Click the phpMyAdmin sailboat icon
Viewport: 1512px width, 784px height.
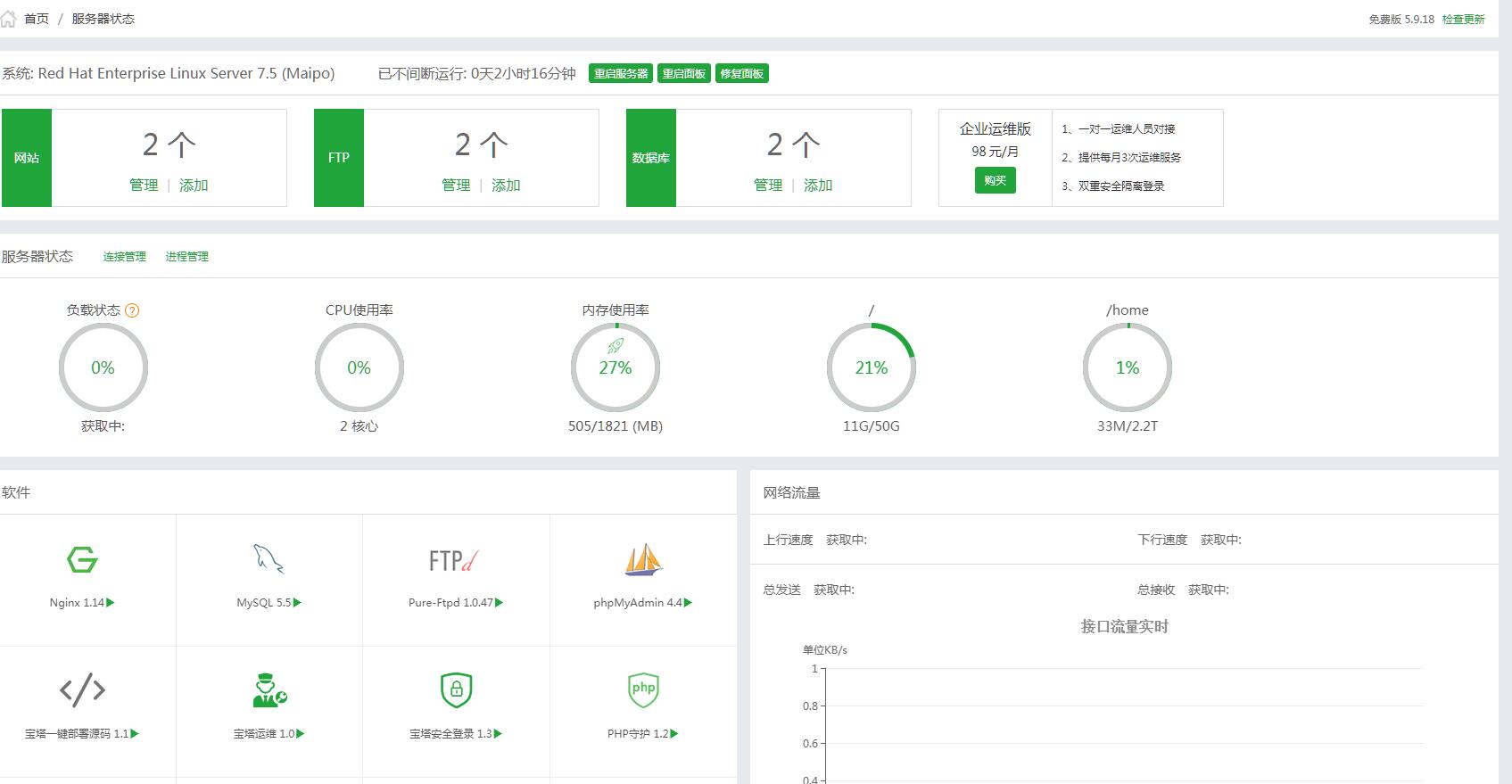pos(643,560)
